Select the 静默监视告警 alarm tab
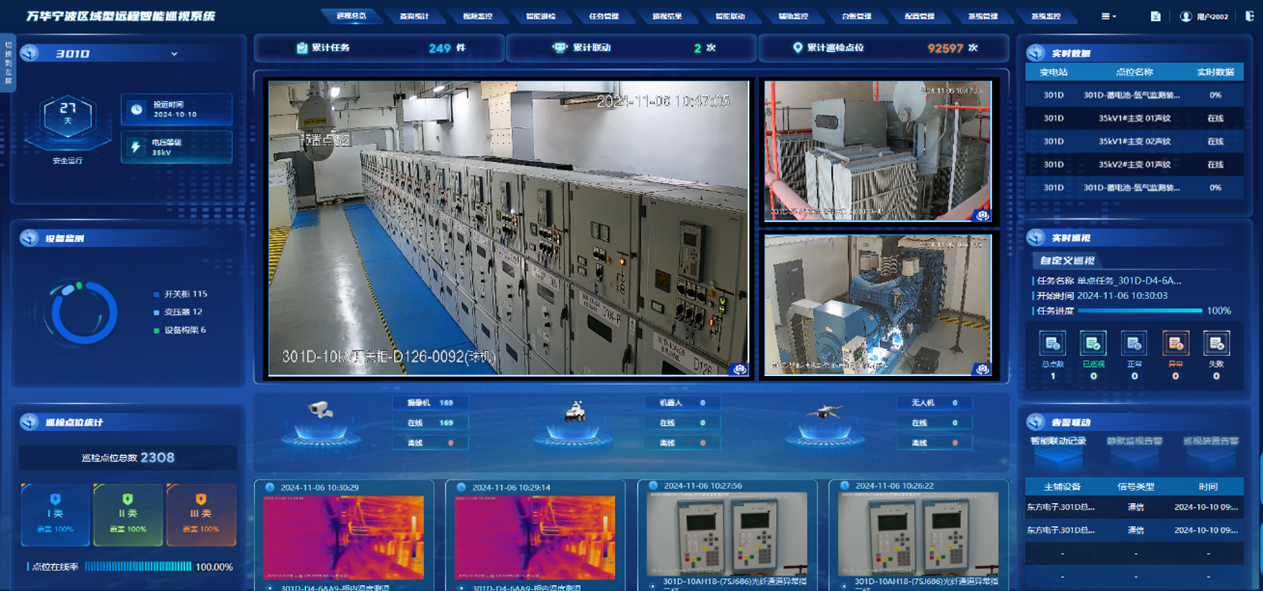The height and width of the screenshot is (591, 1263). [1136, 441]
